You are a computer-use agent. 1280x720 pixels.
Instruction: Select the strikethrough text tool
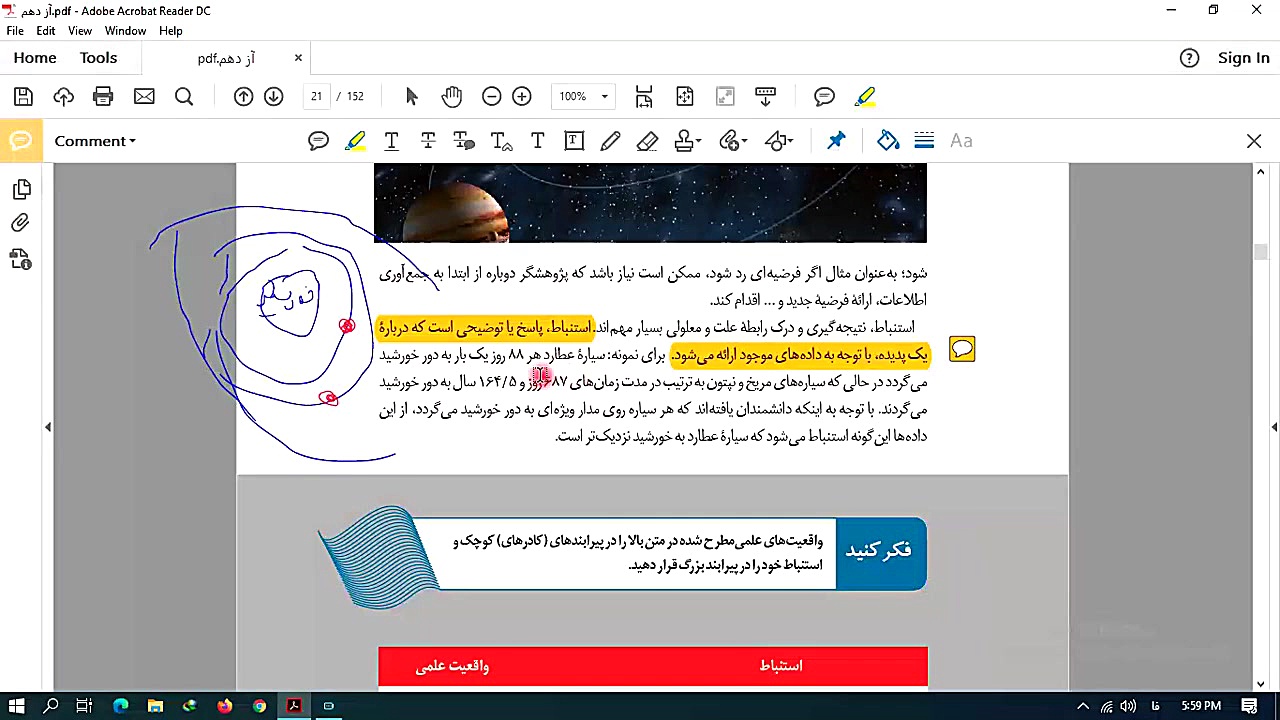pos(428,140)
